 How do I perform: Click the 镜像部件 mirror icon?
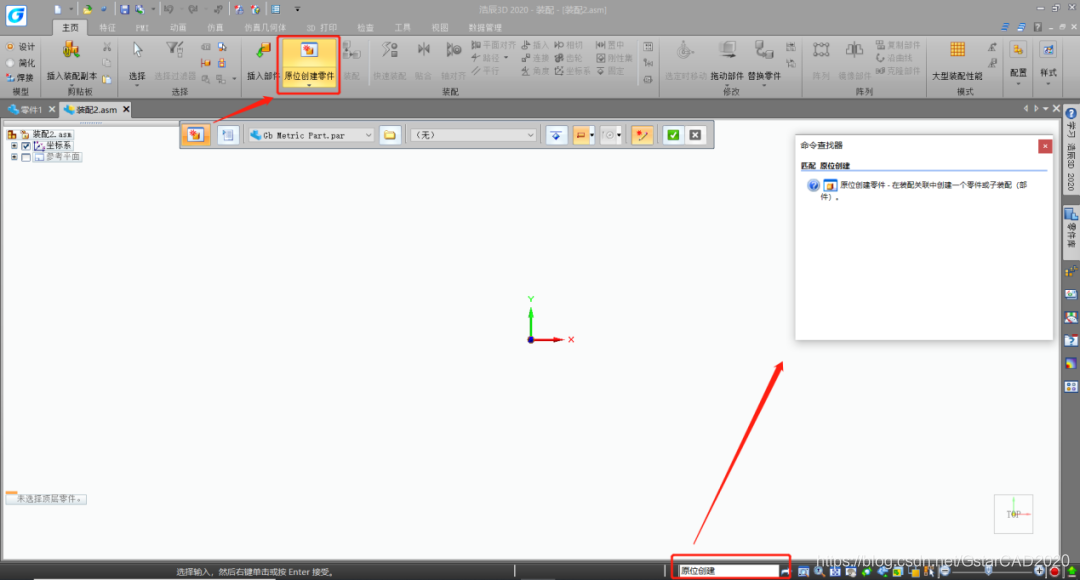[854, 50]
